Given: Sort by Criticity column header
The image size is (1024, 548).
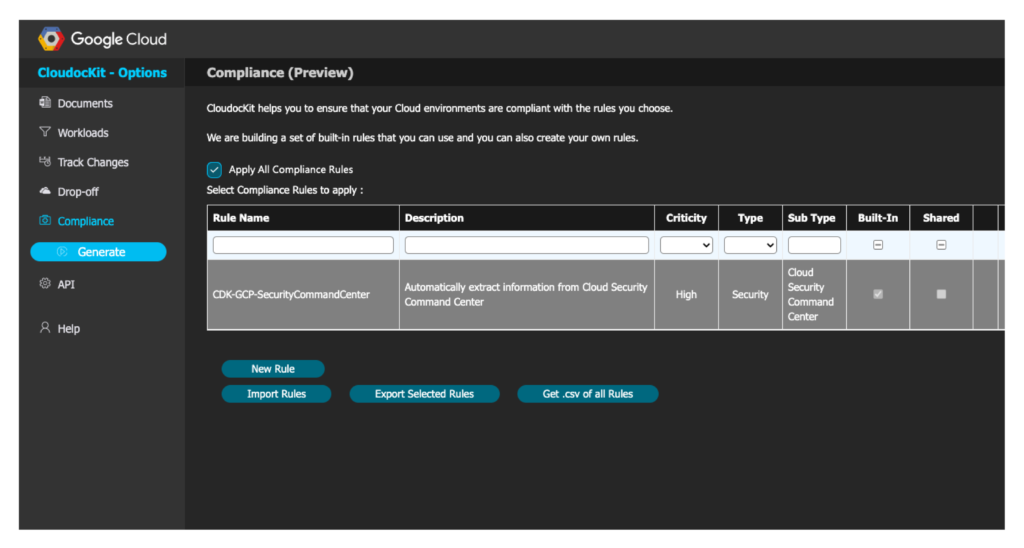Looking at the screenshot, I should tap(686, 218).
